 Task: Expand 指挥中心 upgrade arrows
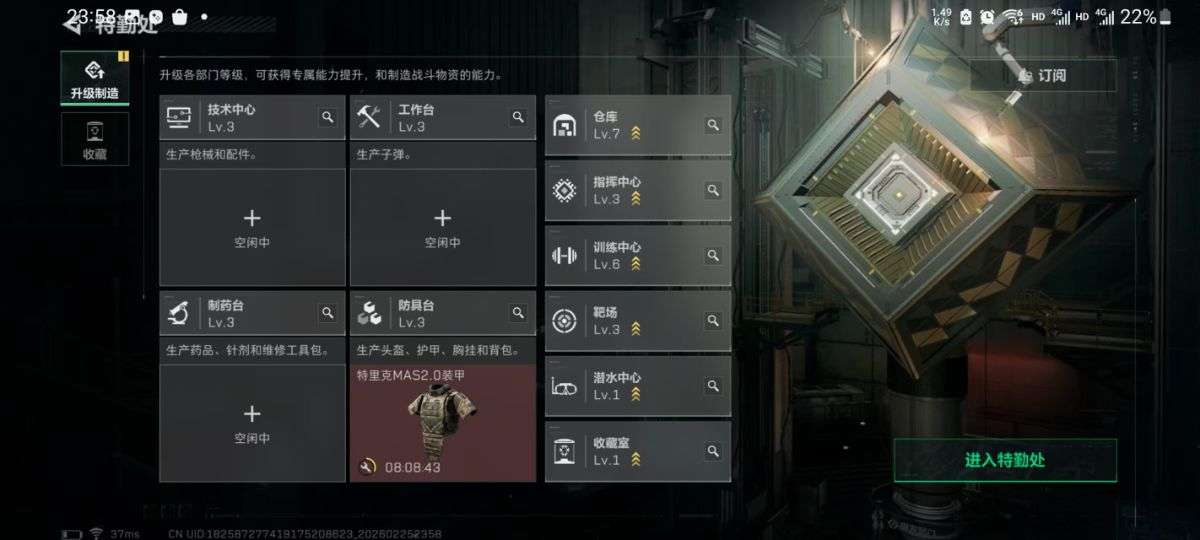click(635, 199)
